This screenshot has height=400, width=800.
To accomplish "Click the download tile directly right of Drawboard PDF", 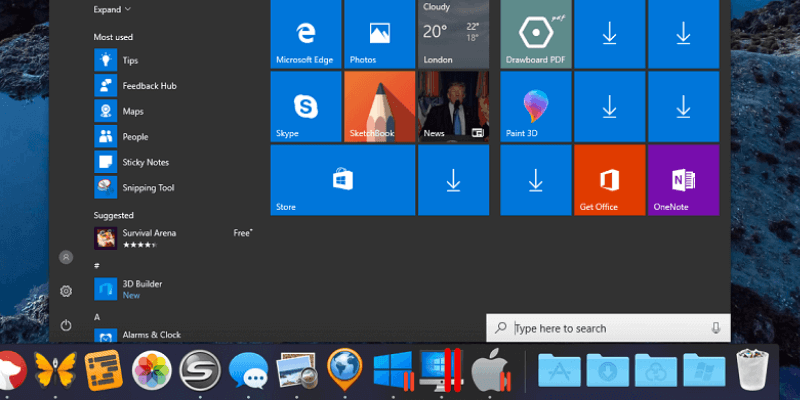I will pyautogui.click(x=610, y=34).
